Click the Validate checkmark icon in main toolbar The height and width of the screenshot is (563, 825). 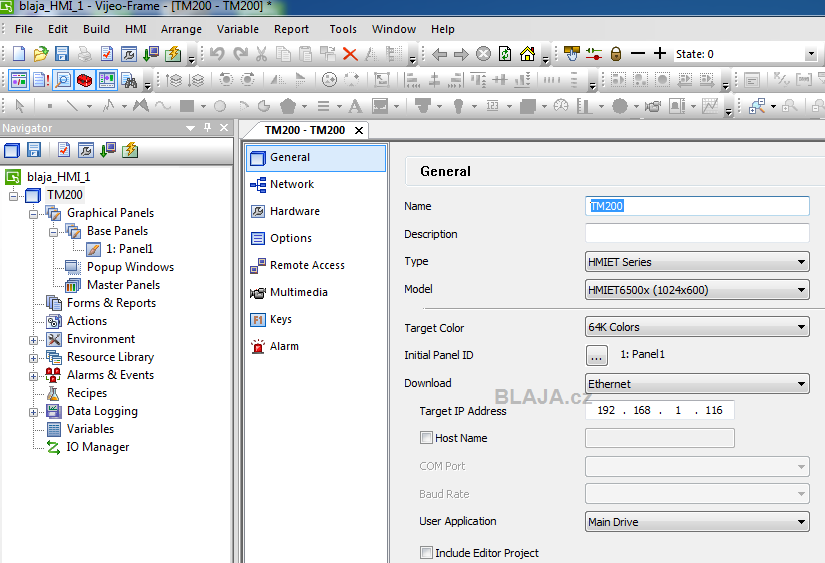click(x=107, y=54)
